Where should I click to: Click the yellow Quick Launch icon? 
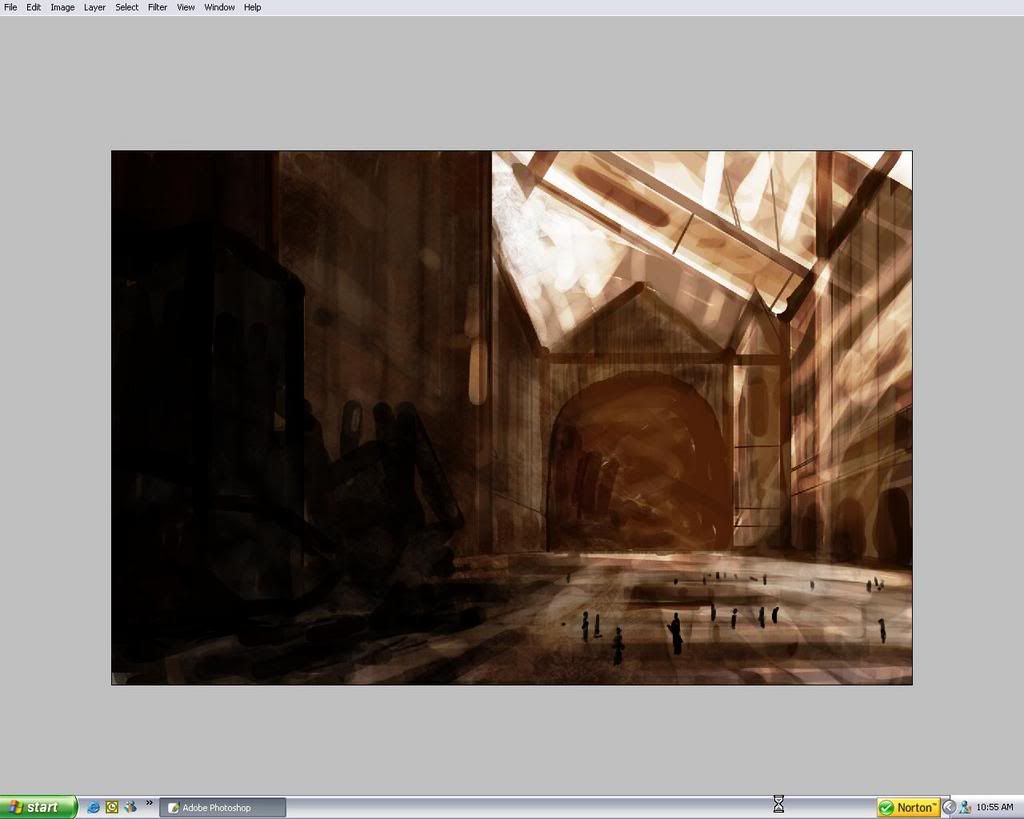coord(112,807)
